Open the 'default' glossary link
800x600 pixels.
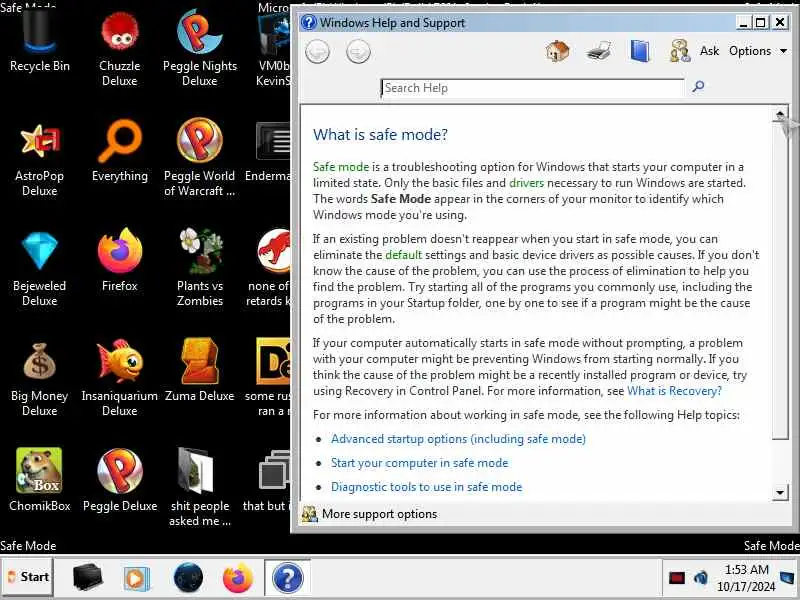point(404,255)
